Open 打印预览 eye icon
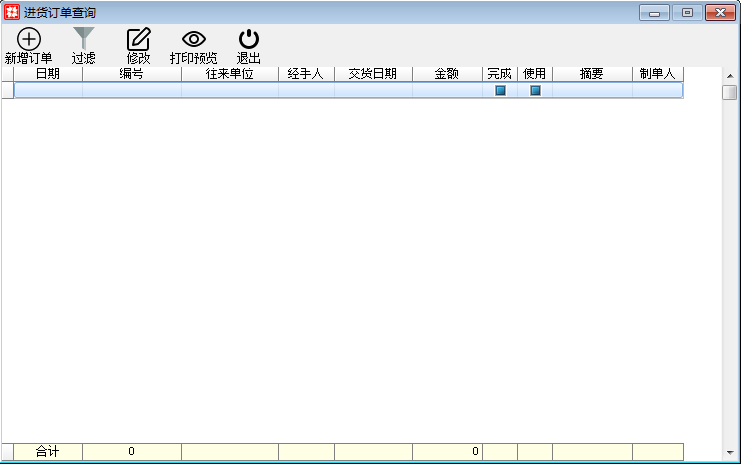 (193, 40)
